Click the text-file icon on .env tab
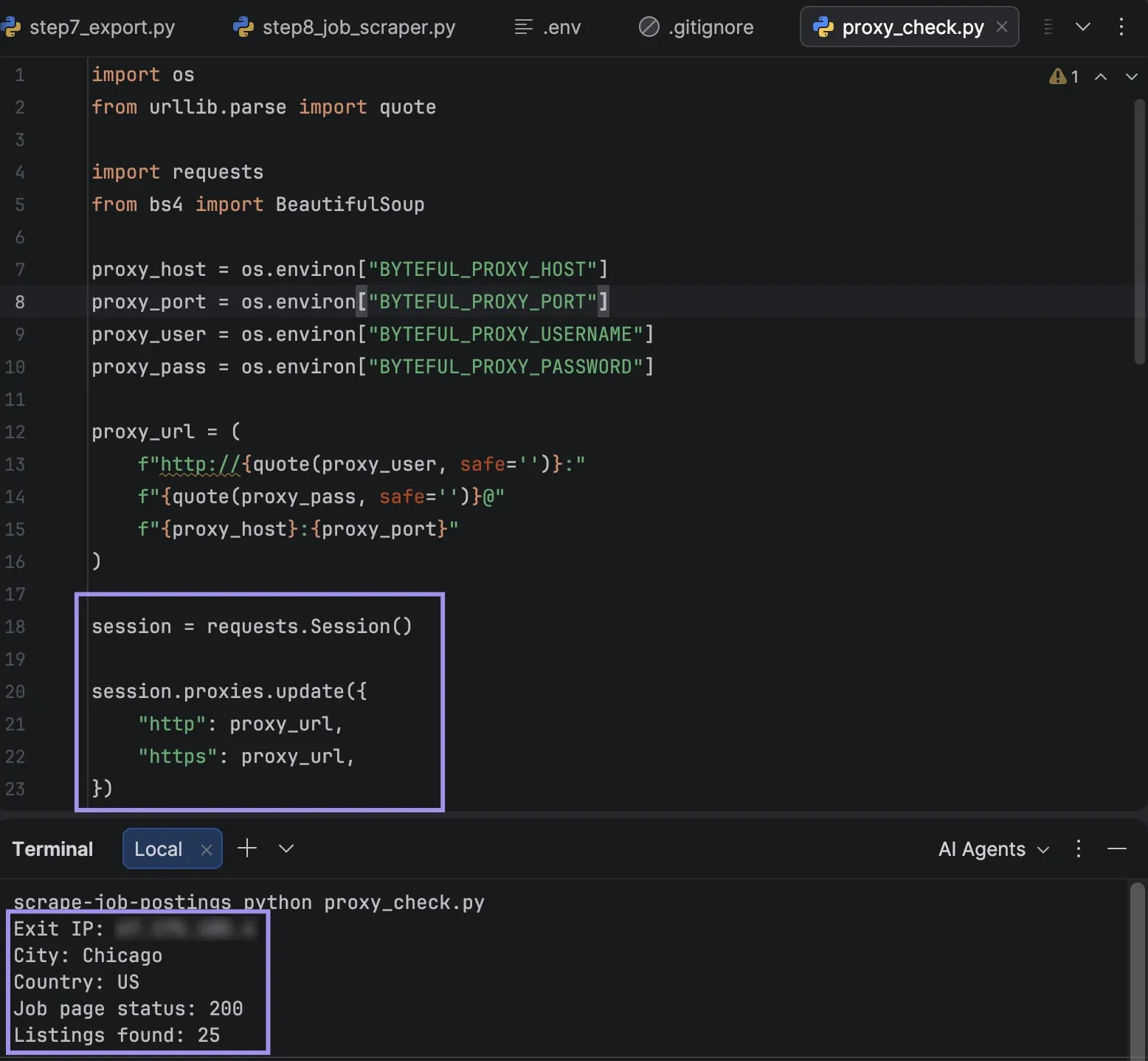This screenshot has height=1061, width=1148. [523, 27]
